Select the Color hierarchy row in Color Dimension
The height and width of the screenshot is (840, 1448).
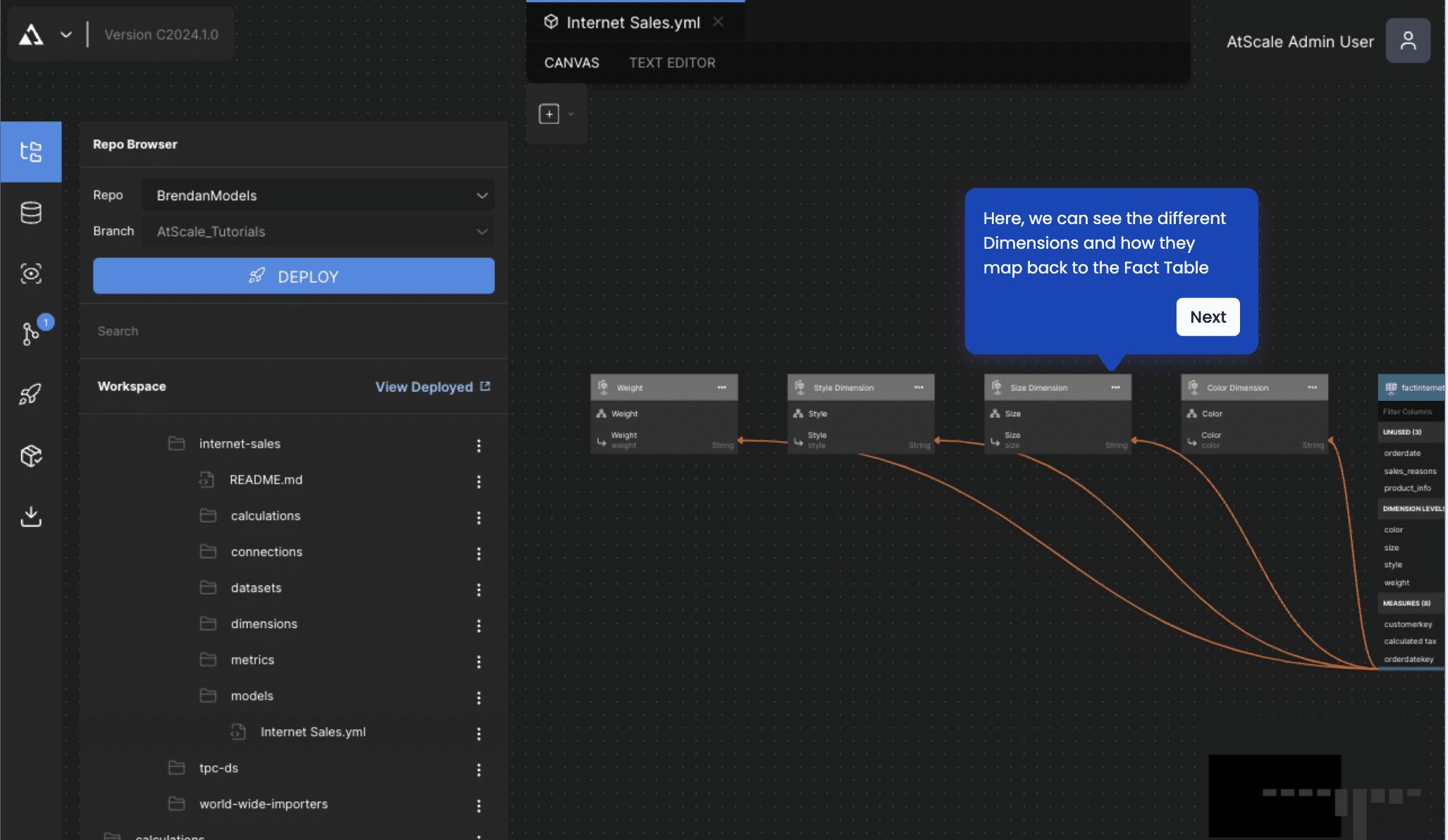pos(1254,414)
